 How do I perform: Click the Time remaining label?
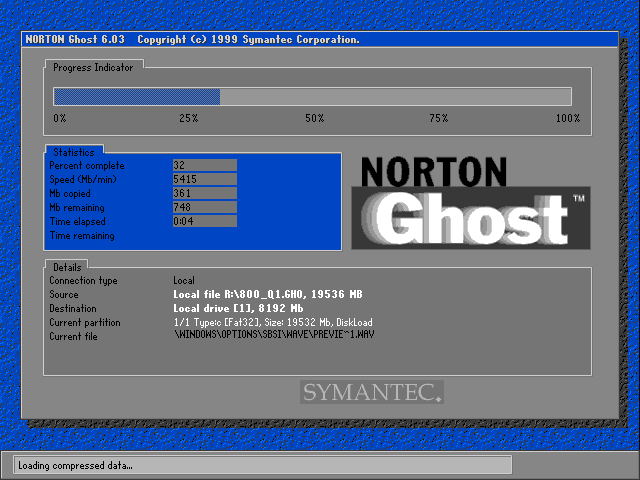82,236
